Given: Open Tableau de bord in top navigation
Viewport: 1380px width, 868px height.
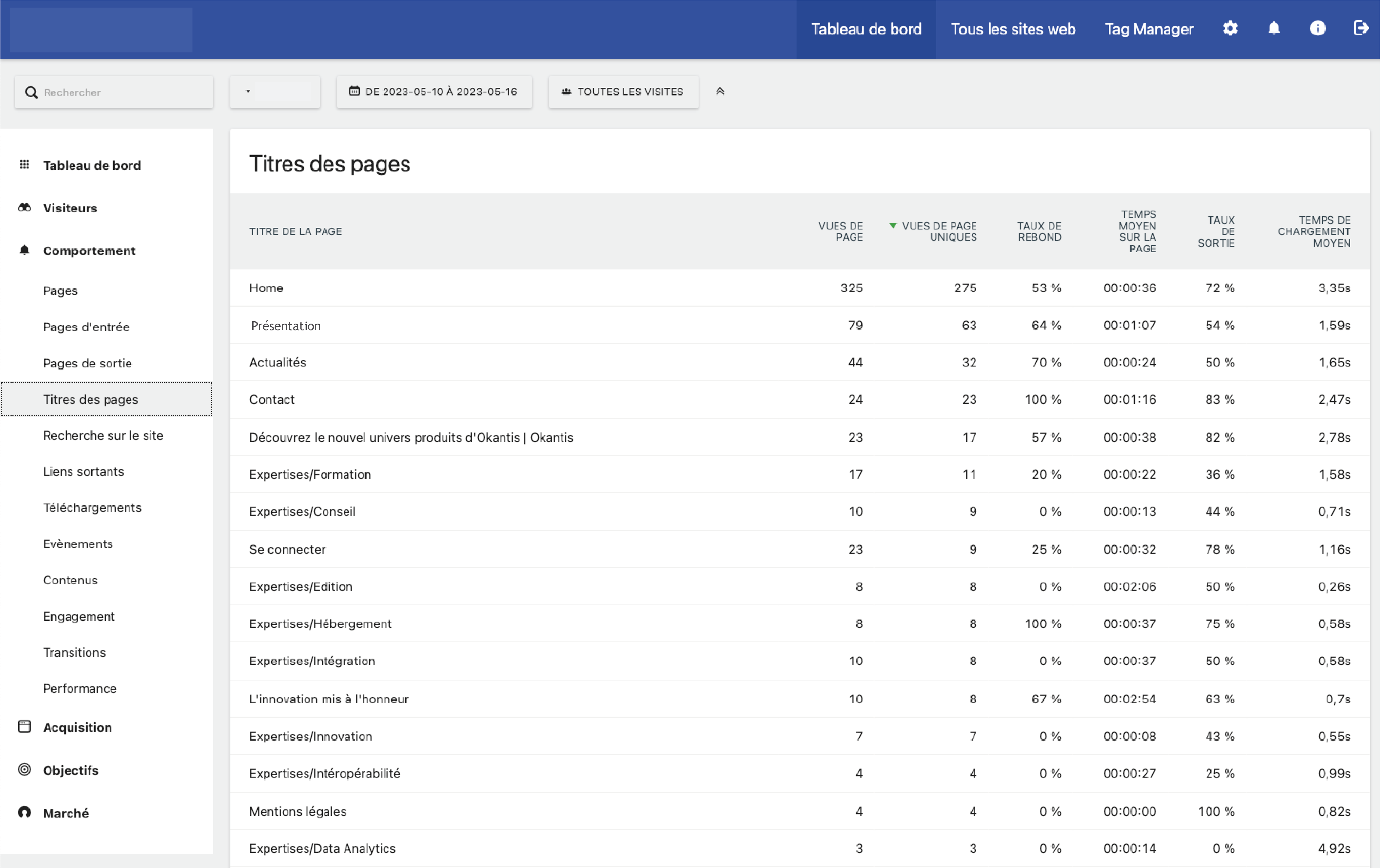Looking at the screenshot, I should [866, 29].
